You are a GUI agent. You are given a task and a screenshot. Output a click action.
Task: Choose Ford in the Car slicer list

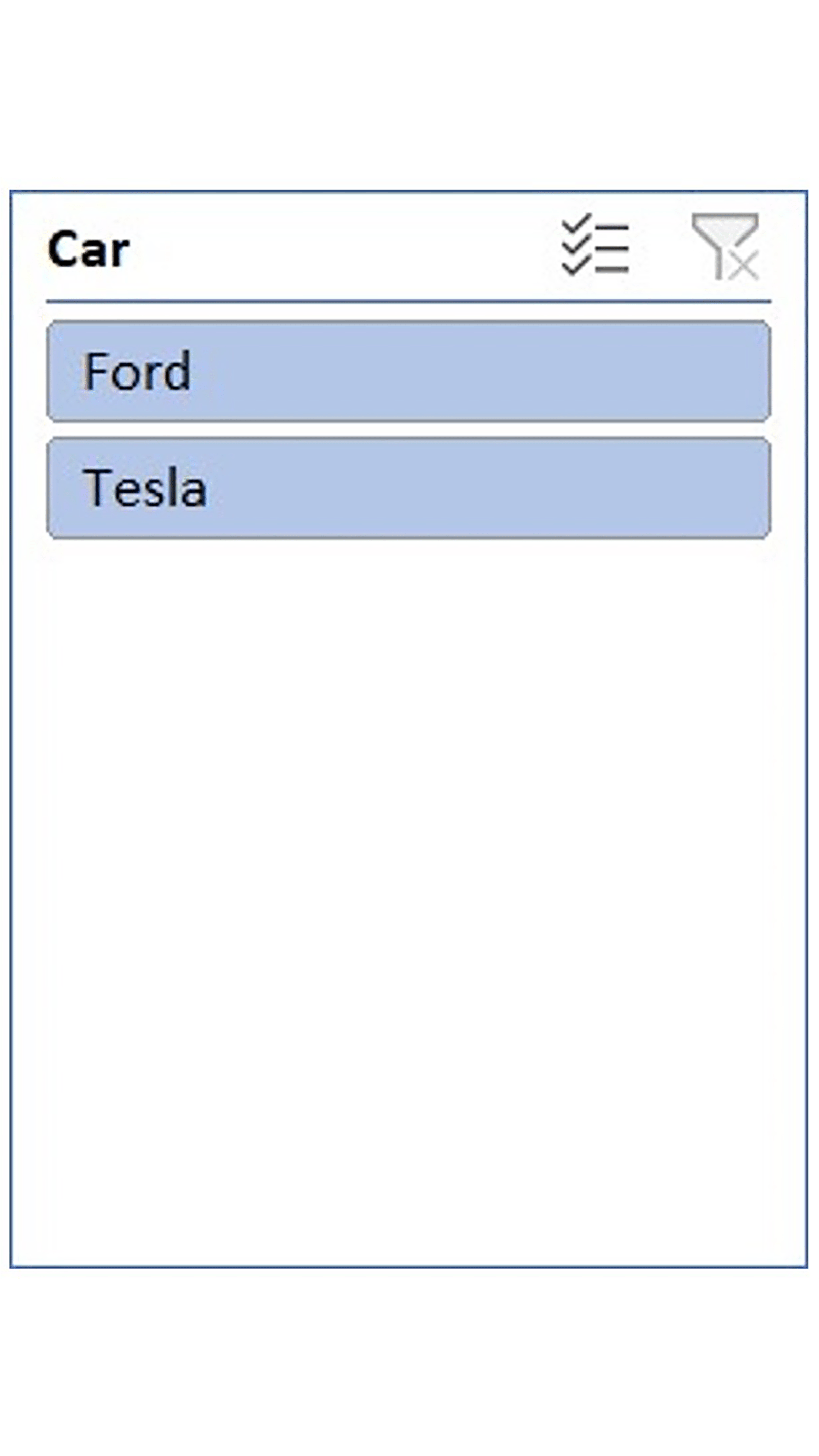click(408, 371)
